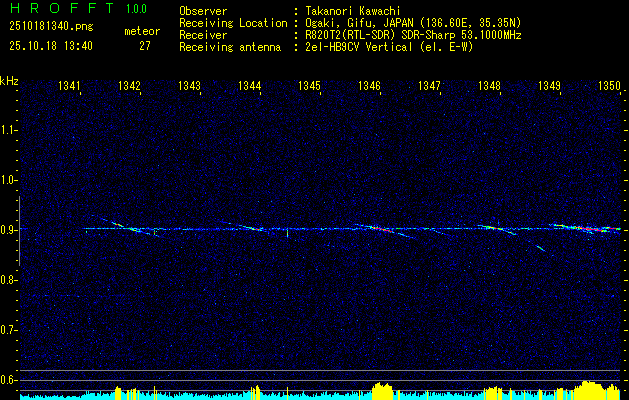
Task: Click the 1347 time marker
Action: tap(429, 87)
